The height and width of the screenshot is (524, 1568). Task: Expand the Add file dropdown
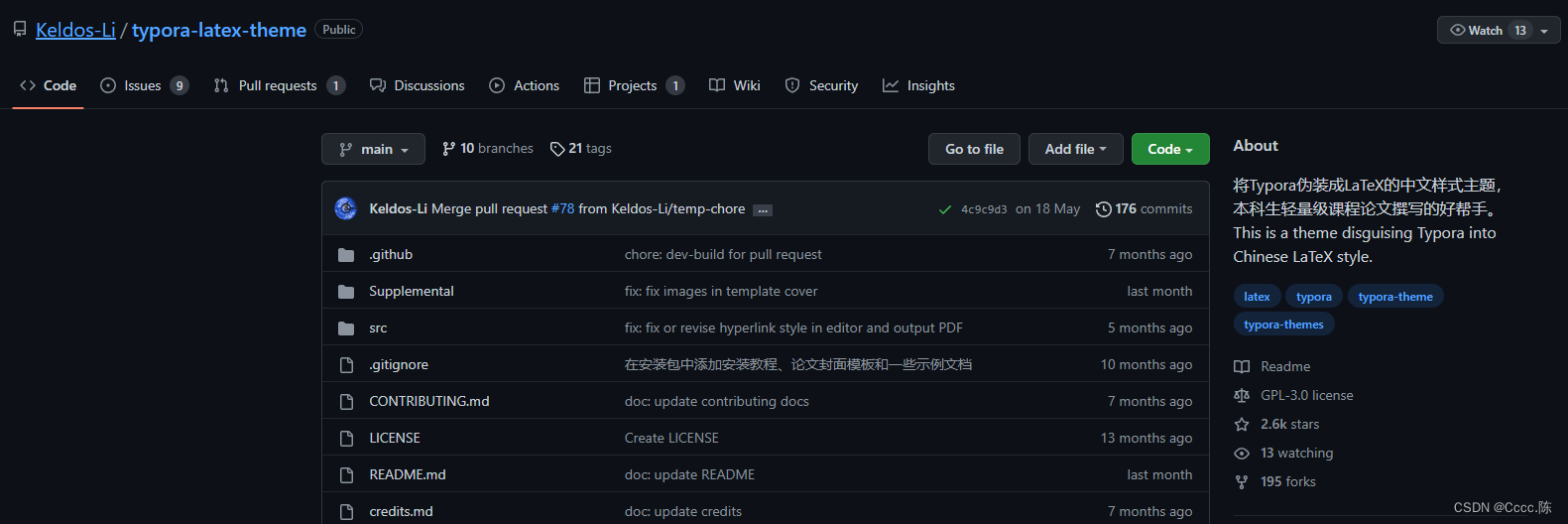1075,149
